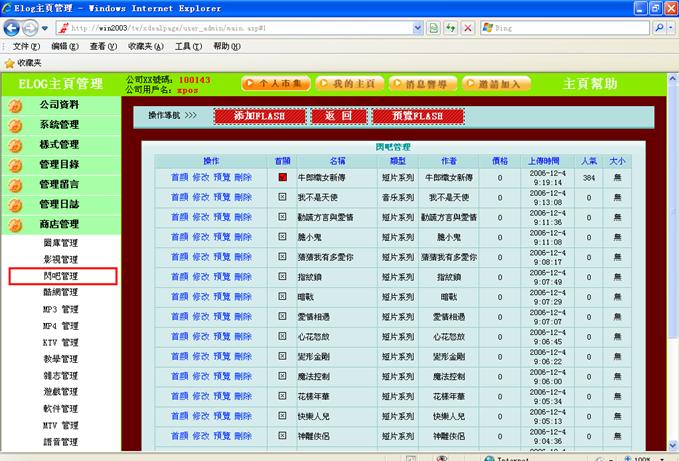Click the stop loading red X icon
The width and height of the screenshot is (679, 461).
[x=467, y=28]
